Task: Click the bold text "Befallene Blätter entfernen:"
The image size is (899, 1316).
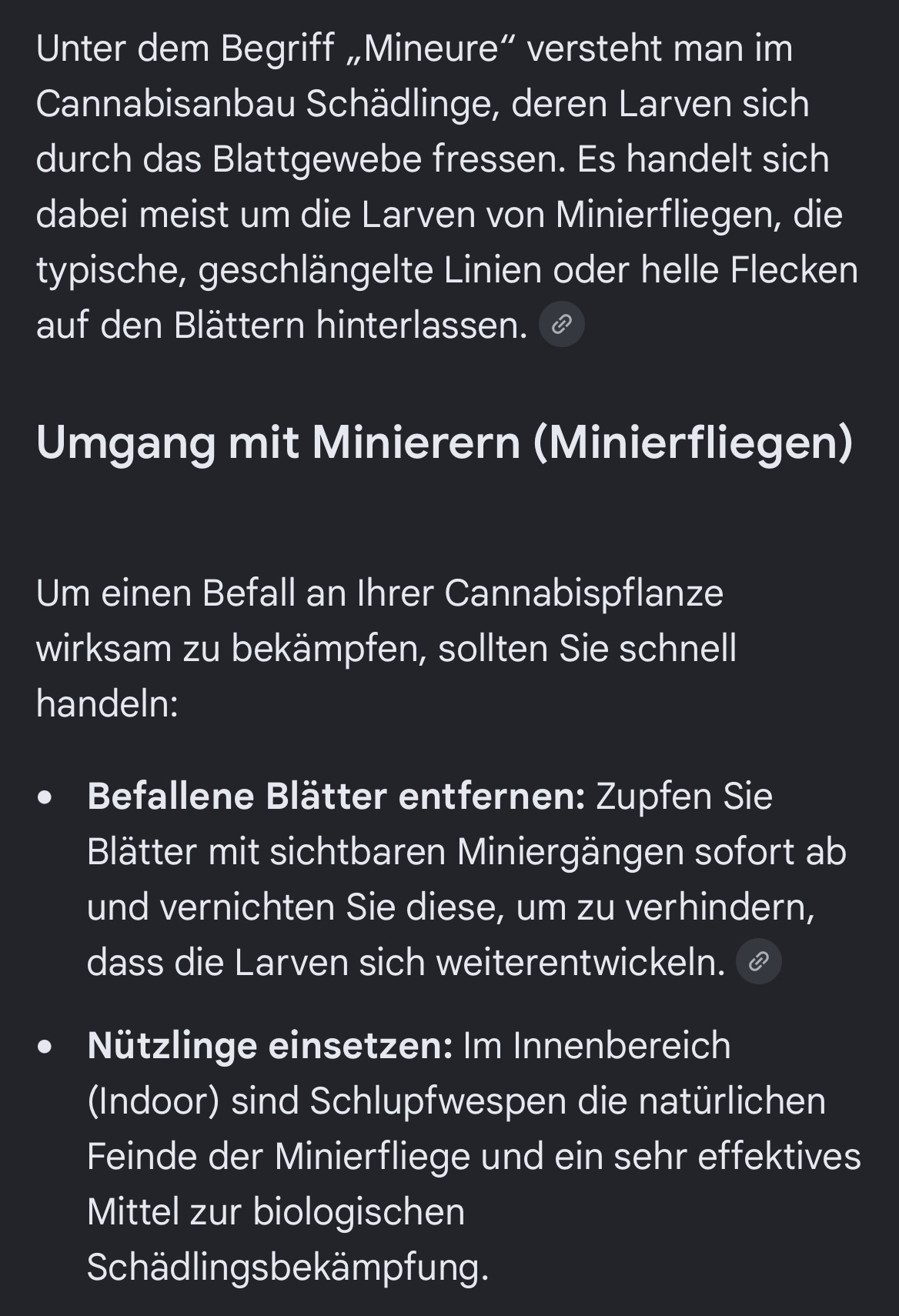Action: tap(336, 796)
